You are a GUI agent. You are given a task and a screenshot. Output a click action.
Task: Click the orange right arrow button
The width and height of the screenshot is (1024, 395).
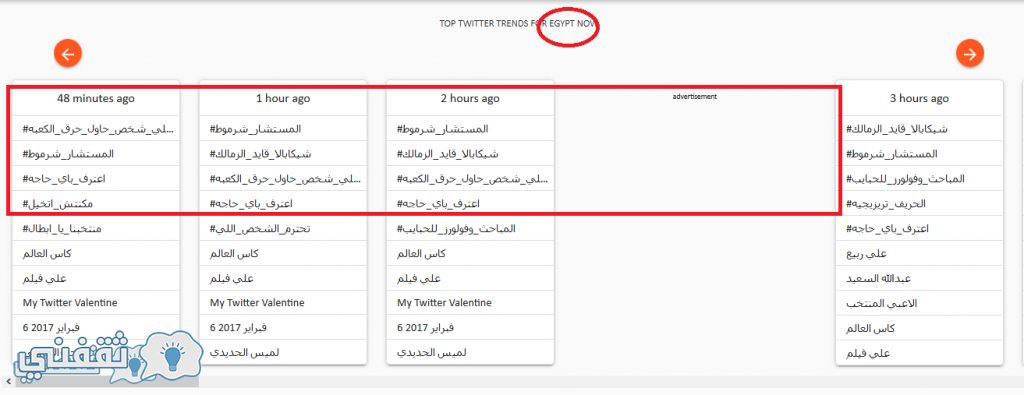(970, 54)
